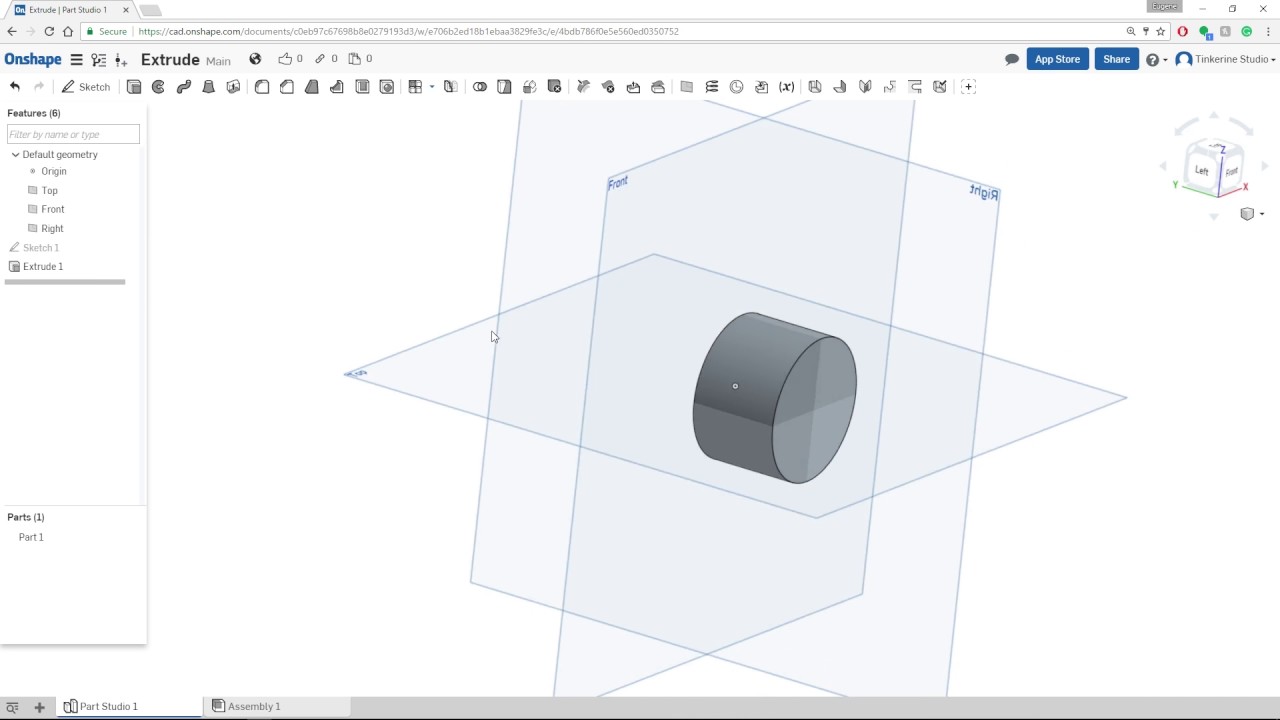Select the Loft tool

pyautogui.click(x=209, y=87)
